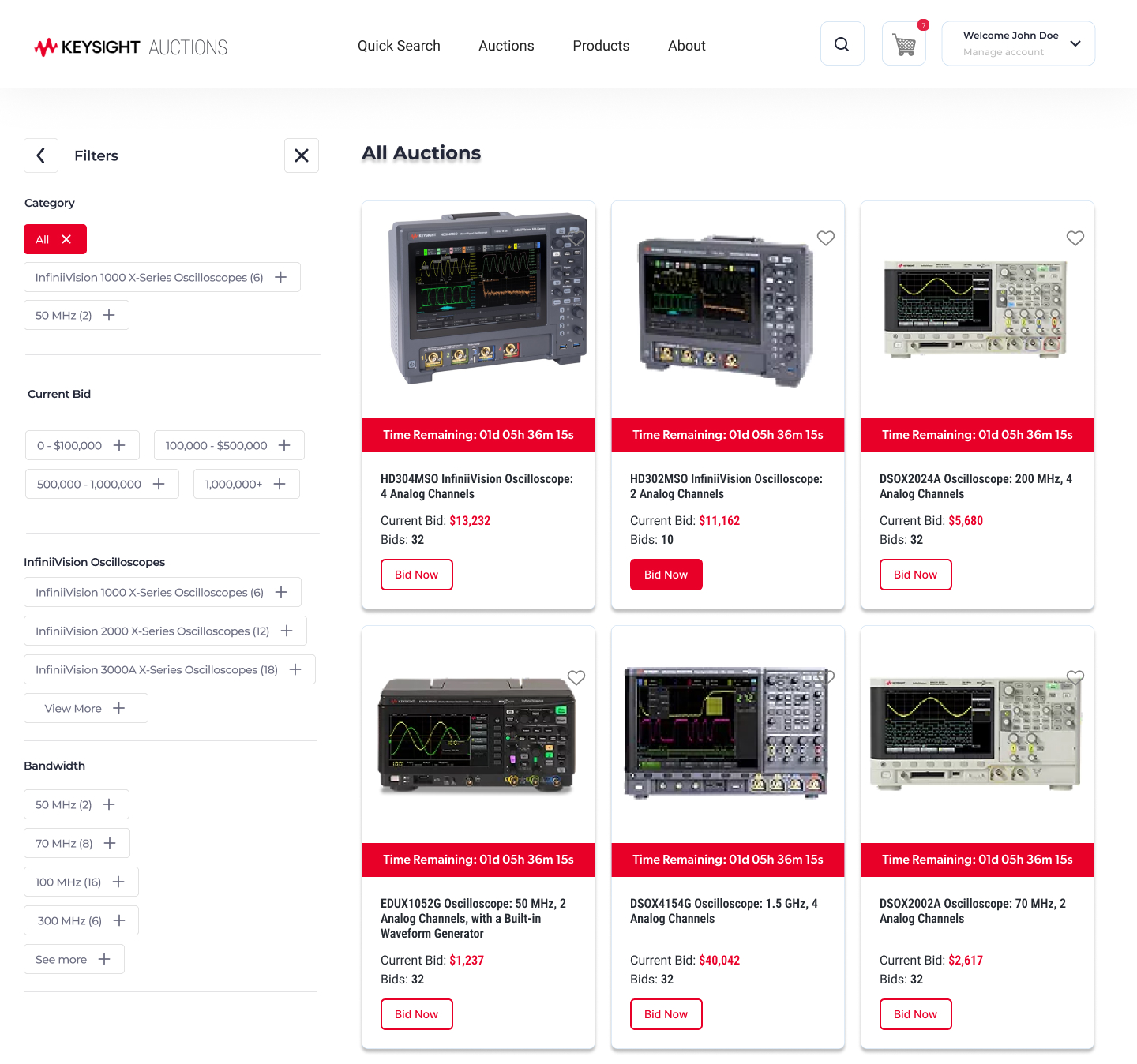Add InfiniiVision 3000A X-Series Oscilloscopes filter

click(x=170, y=669)
